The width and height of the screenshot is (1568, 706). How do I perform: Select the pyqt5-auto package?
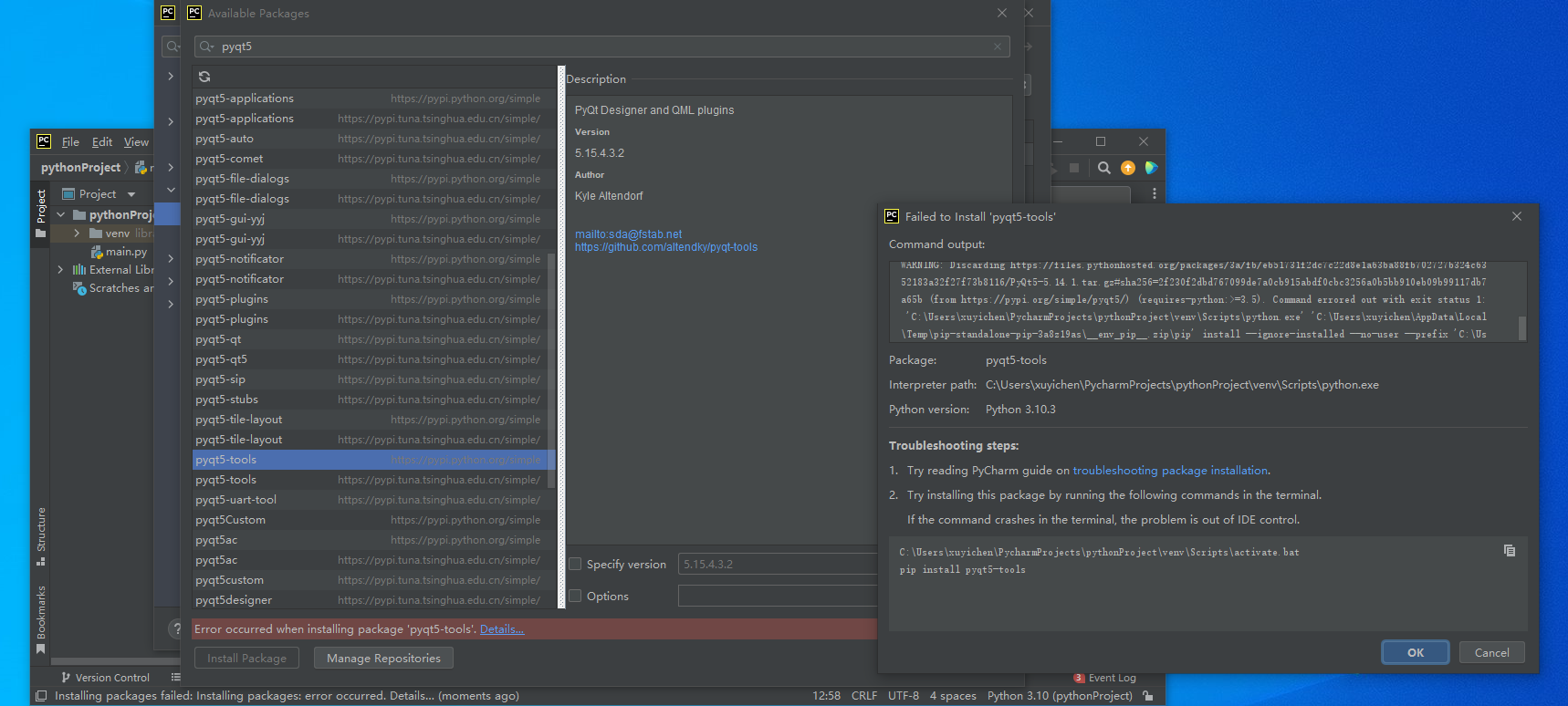(370, 139)
